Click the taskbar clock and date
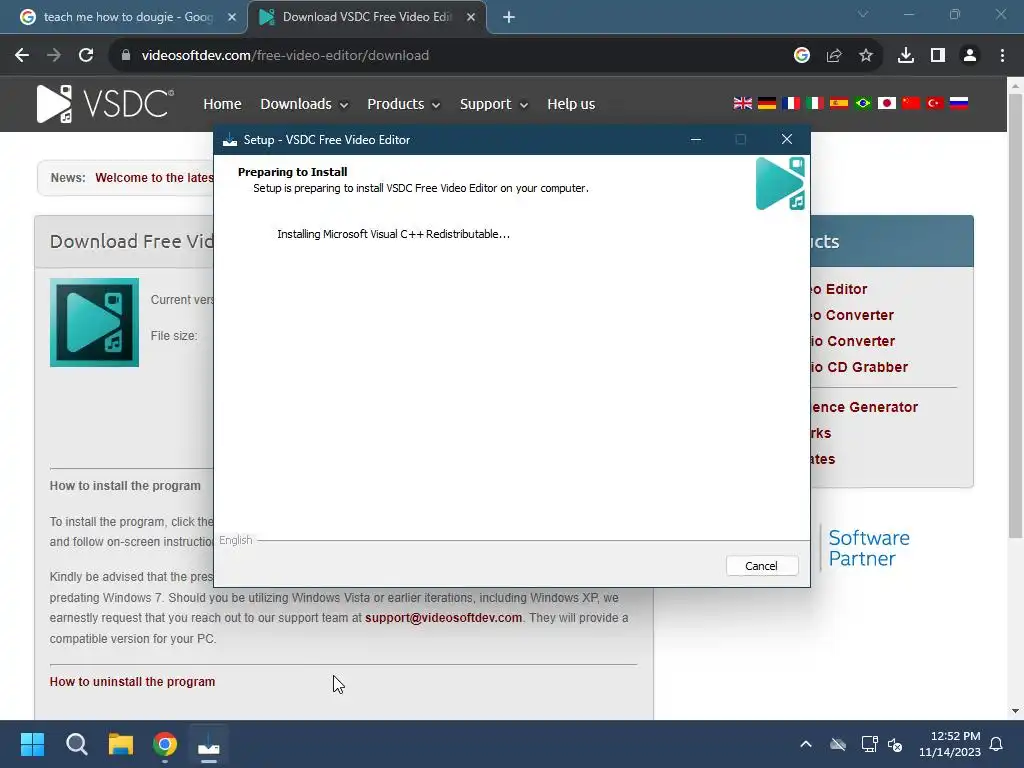Screen dimensions: 1024x768 tap(950, 744)
